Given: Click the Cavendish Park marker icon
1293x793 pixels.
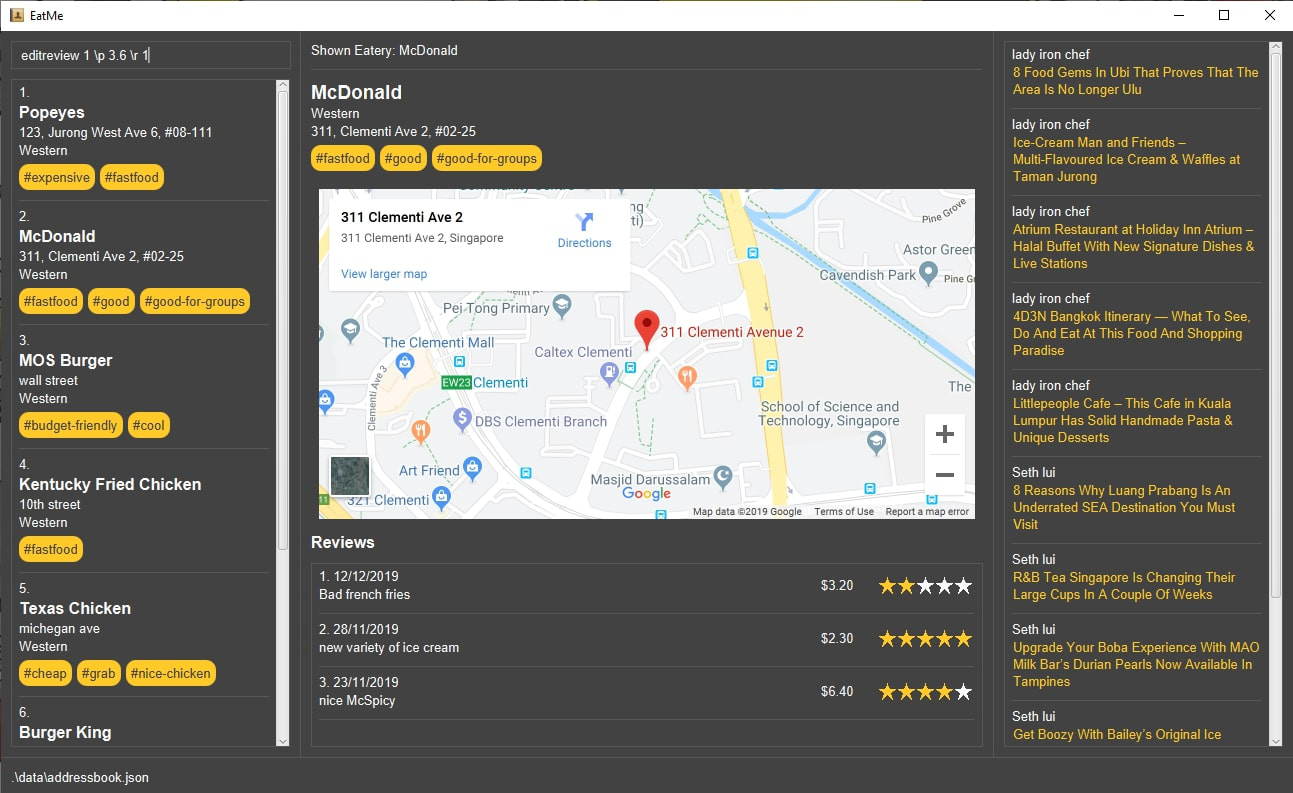Looking at the screenshot, I should click(928, 272).
